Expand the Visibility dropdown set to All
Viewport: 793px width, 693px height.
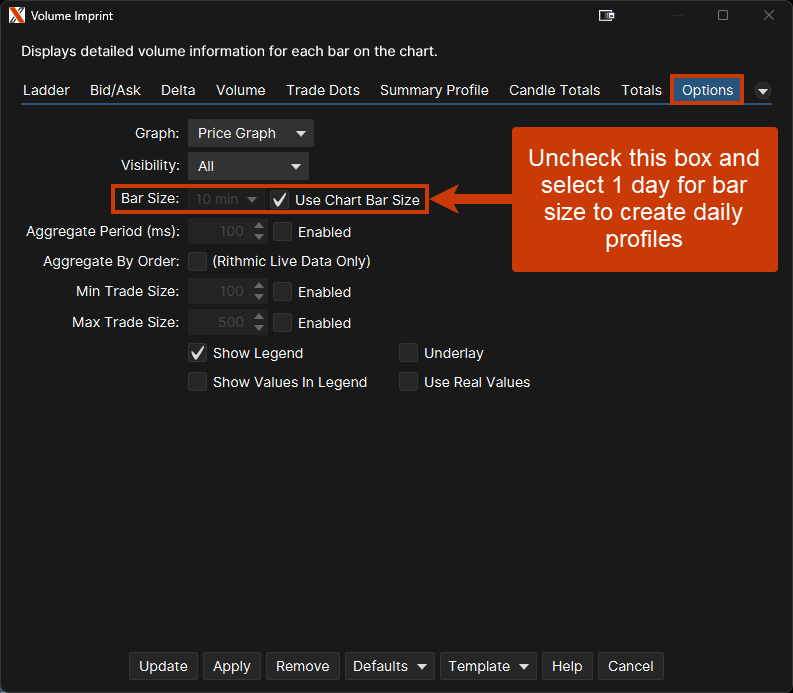pyautogui.click(x=248, y=166)
